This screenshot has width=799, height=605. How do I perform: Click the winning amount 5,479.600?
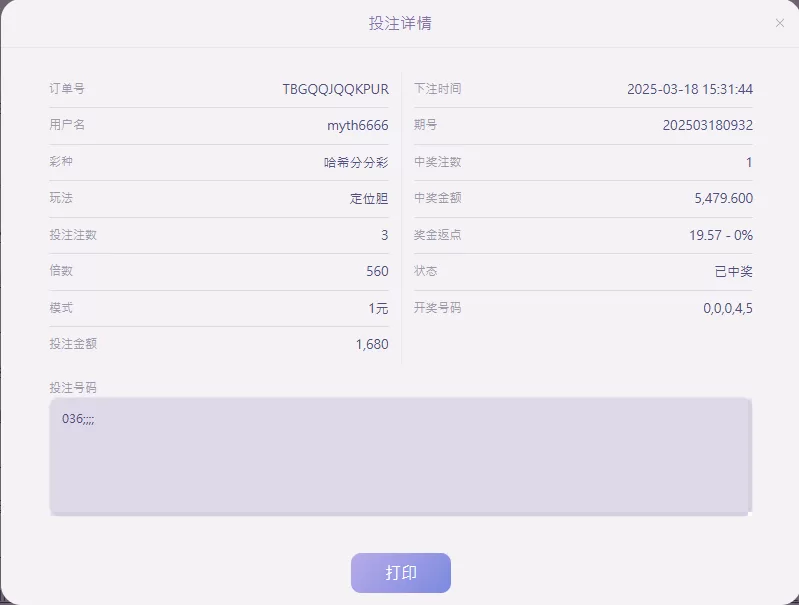[x=724, y=198]
